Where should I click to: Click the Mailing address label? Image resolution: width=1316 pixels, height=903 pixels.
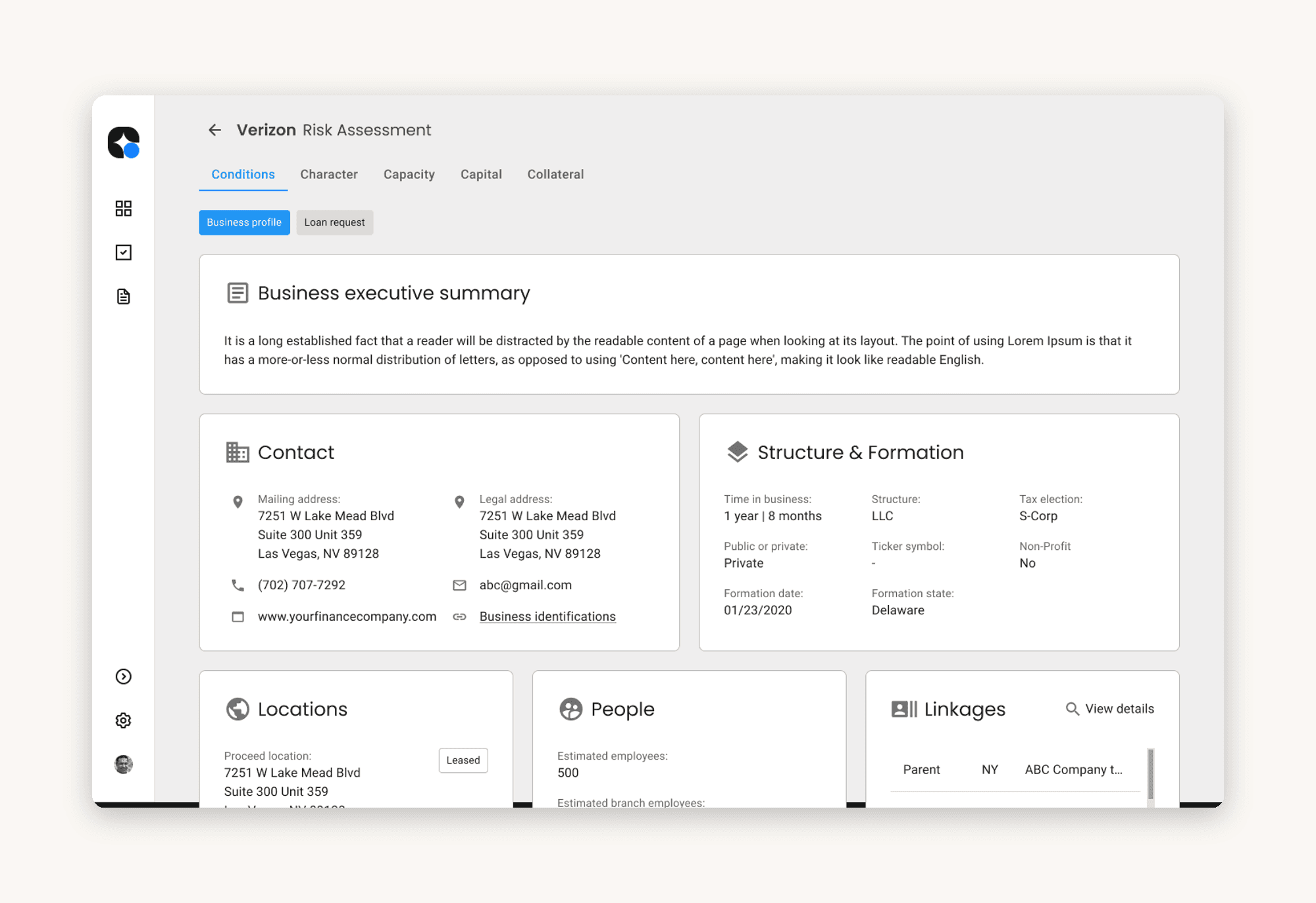(299, 499)
